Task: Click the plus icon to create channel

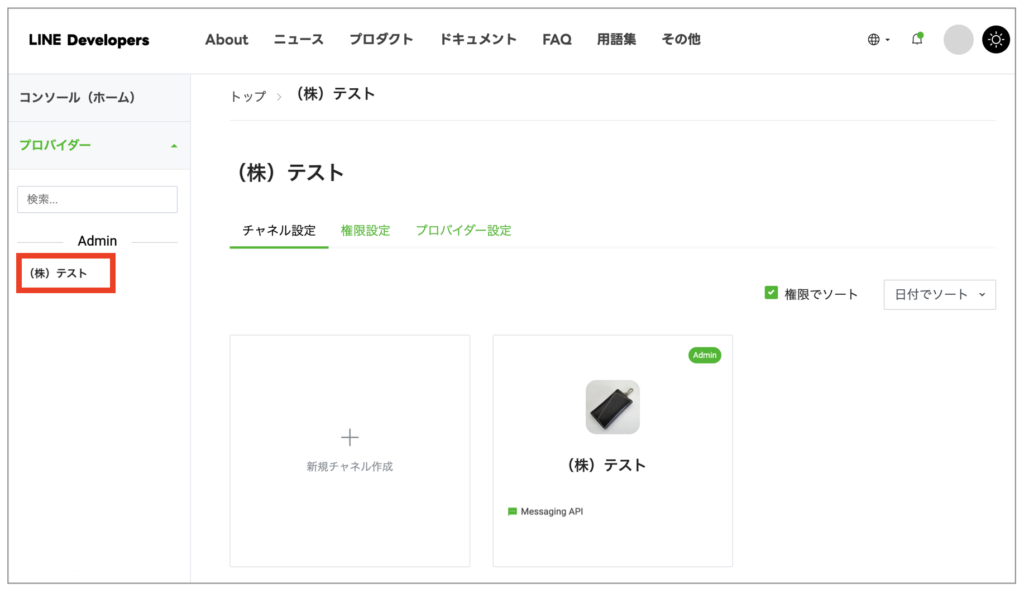Action: 350,437
